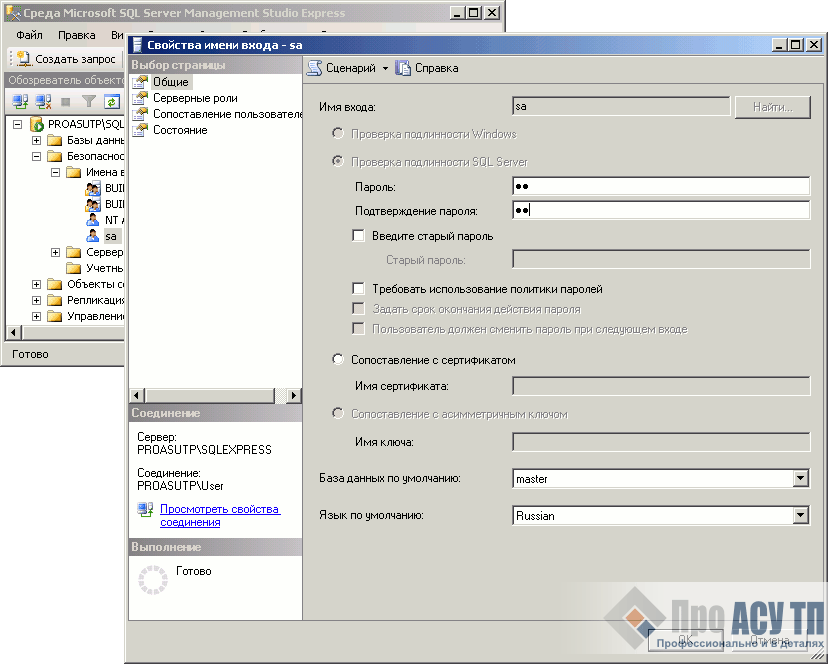Toggle Пользователь должен сменить пароль checkbox
The height and width of the screenshot is (664, 828).
coord(359,329)
